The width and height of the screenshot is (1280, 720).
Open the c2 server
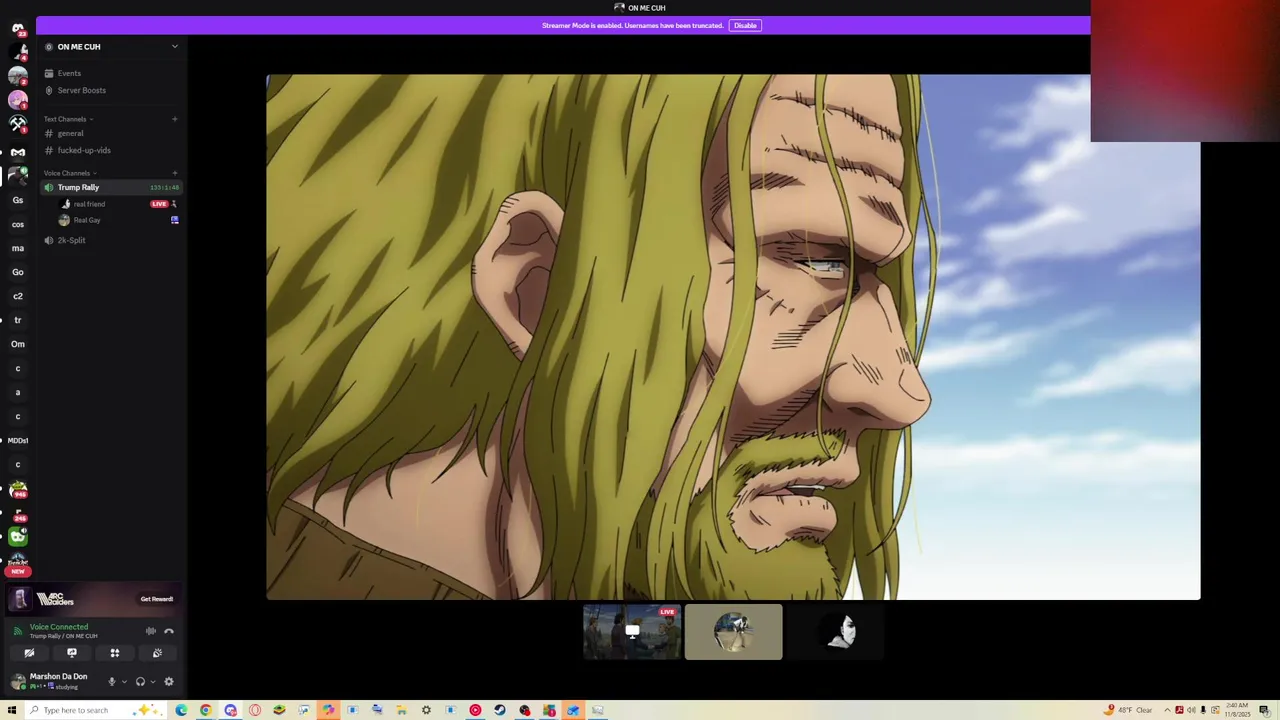click(18, 296)
